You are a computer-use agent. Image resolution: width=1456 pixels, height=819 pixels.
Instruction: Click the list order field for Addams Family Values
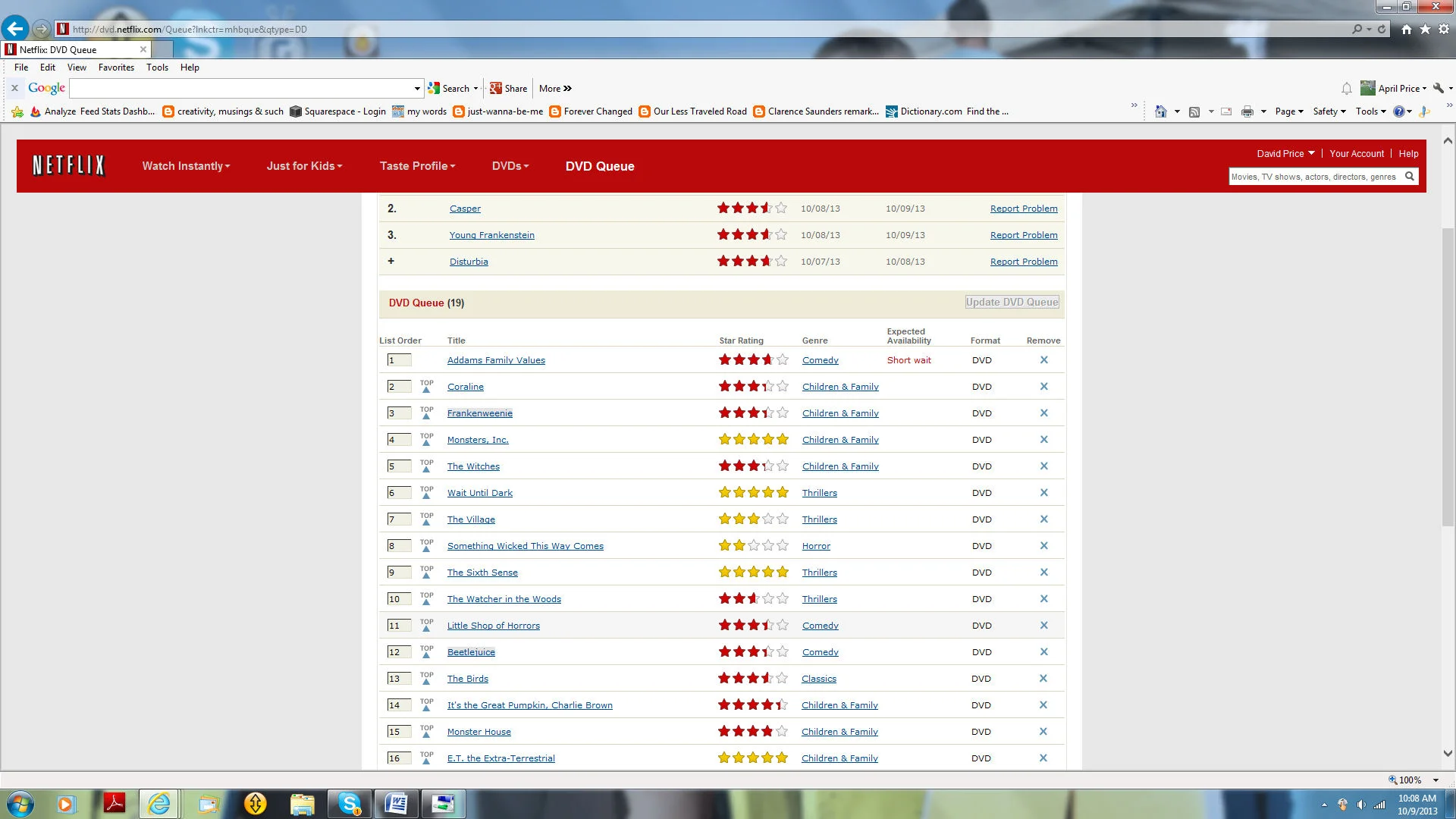399,360
